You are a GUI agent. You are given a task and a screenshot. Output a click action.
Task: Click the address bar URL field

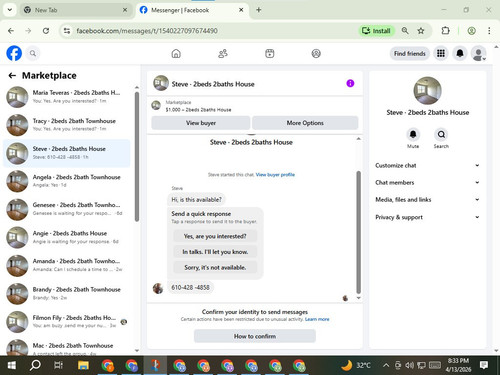[x=213, y=31]
